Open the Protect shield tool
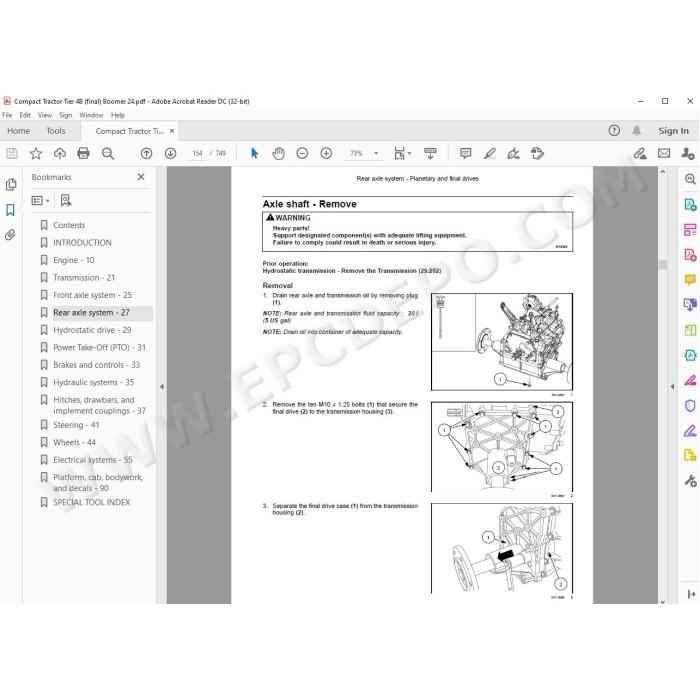Image resolution: width=700 pixels, height=700 pixels. [x=690, y=405]
